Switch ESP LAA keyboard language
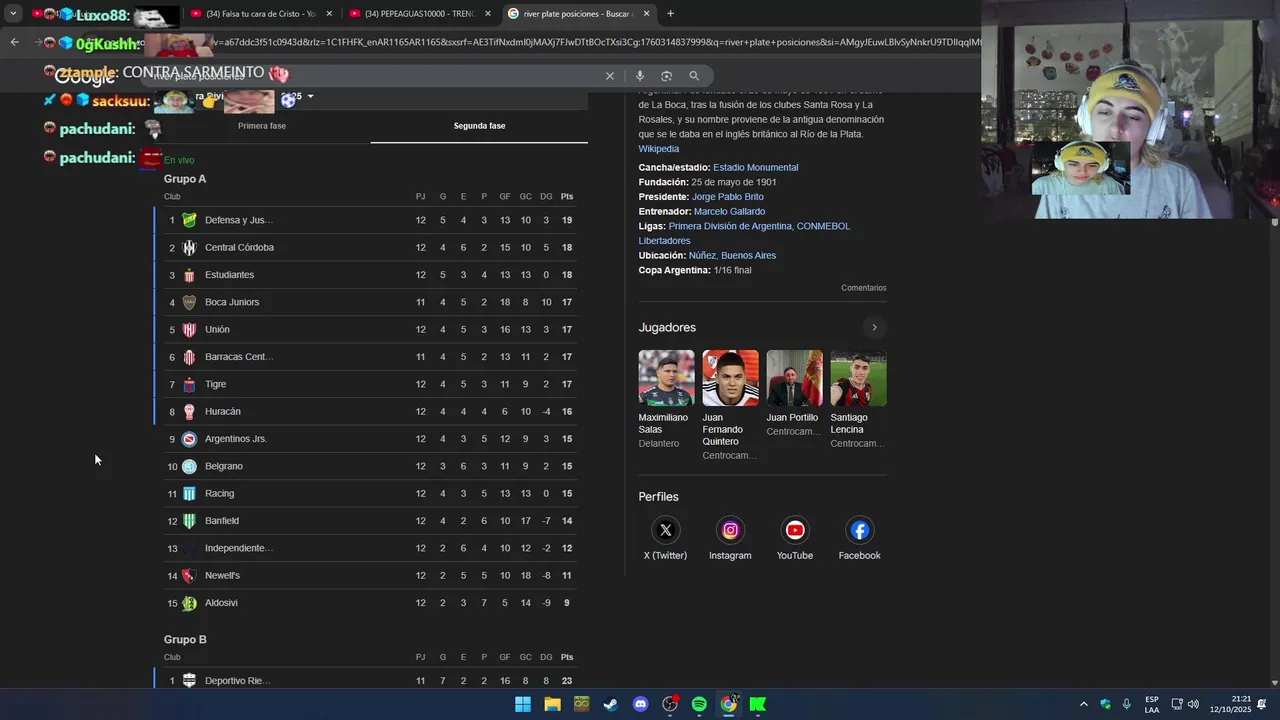 (x=1152, y=704)
